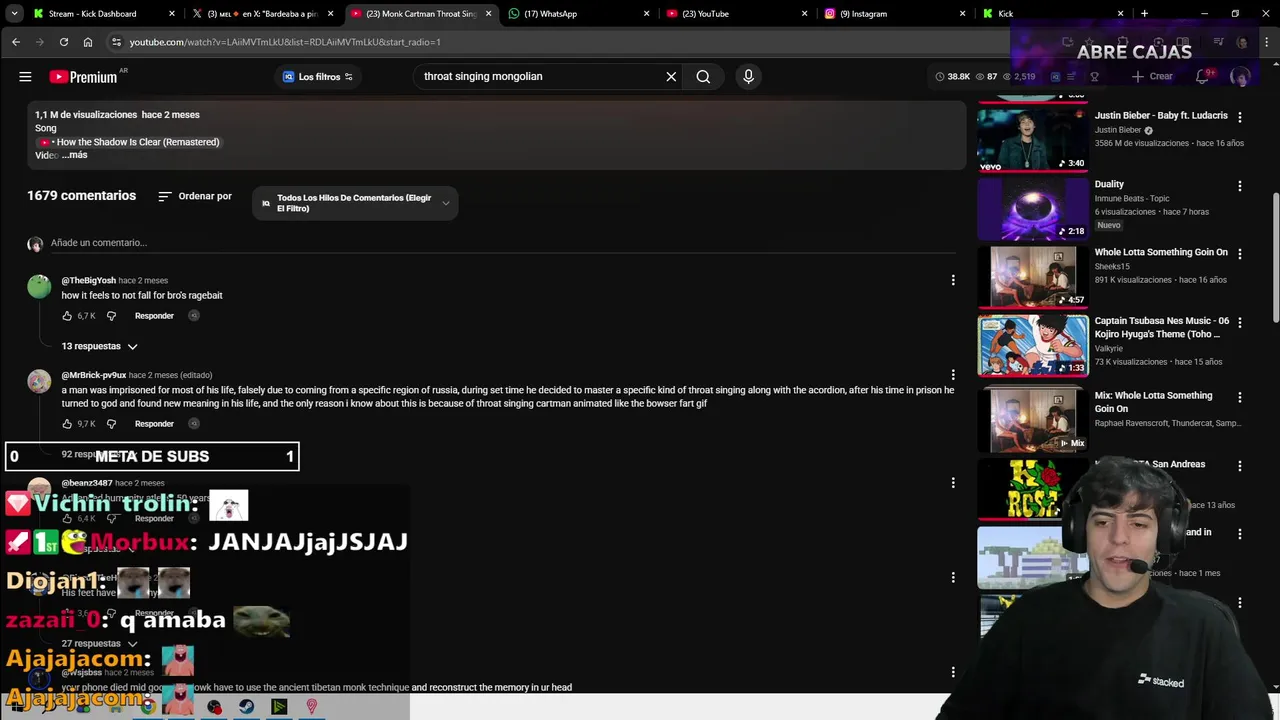Open Los filtros selector
This screenshot has width=1280, height=720.
pyautogui.click(x=317, y=77)
